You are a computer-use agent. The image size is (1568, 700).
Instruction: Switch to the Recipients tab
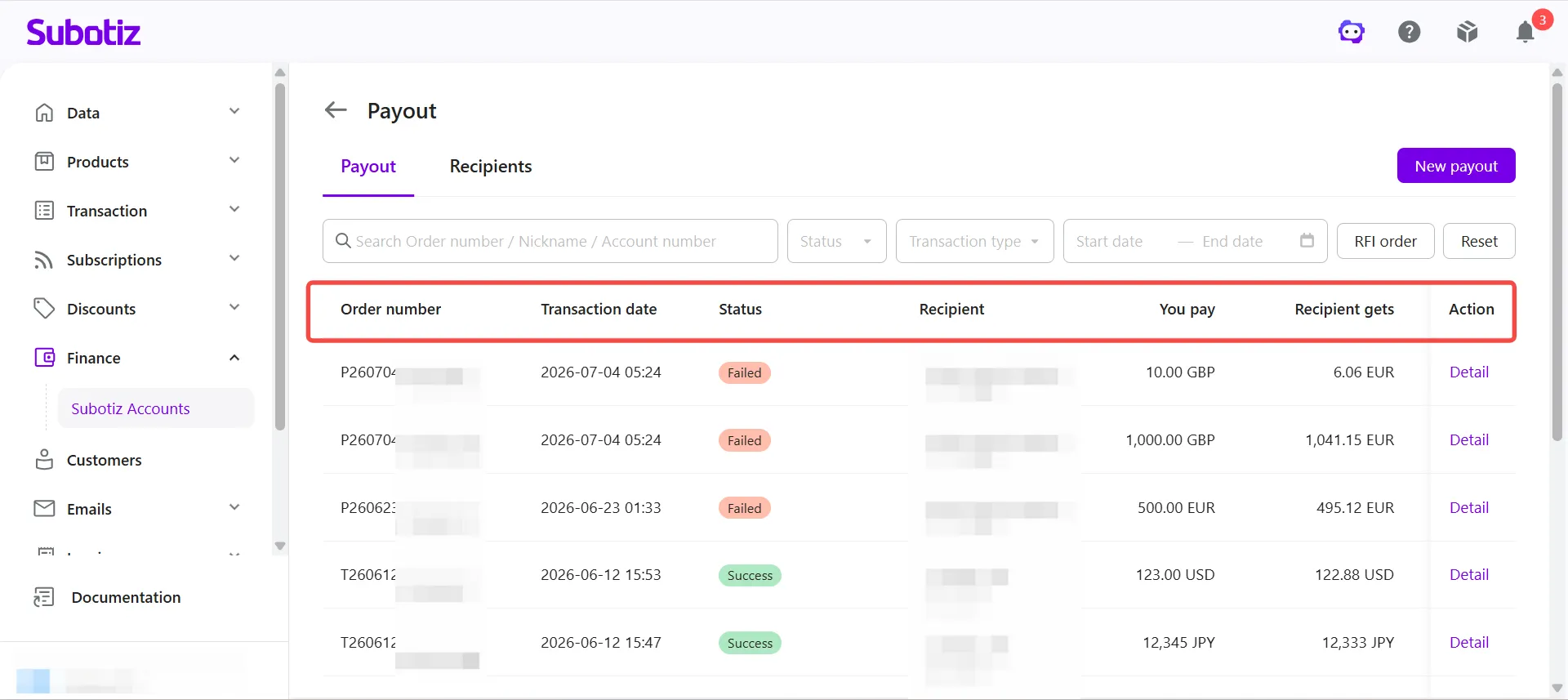click(491, 167)
